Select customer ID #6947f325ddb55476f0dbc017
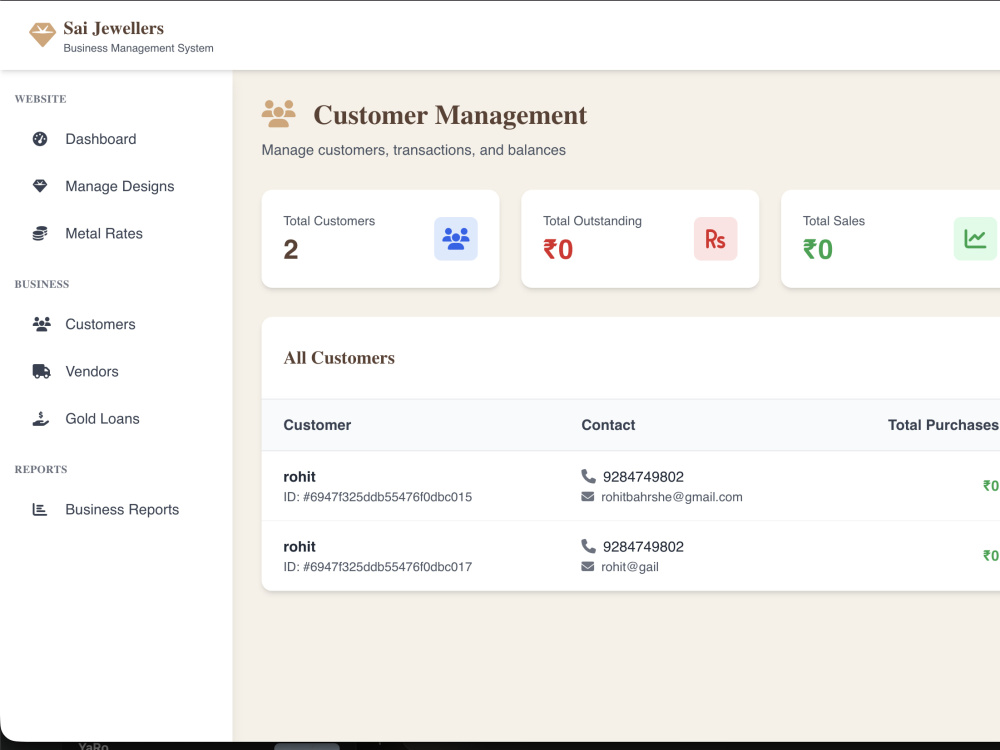This screenshot has height=750, width=1000. [378, 567]
